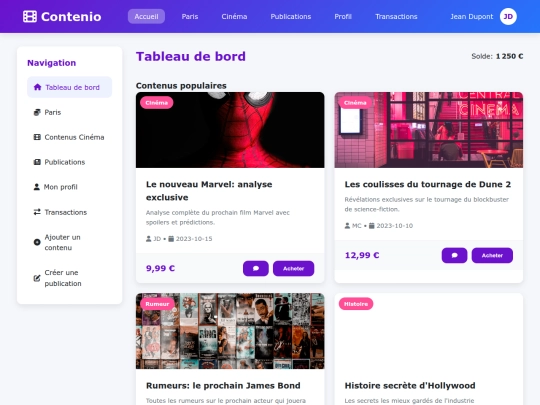Click the Central Cinema thumbnail image
This screenshot has height=405, width=540.
pos(429,130)
